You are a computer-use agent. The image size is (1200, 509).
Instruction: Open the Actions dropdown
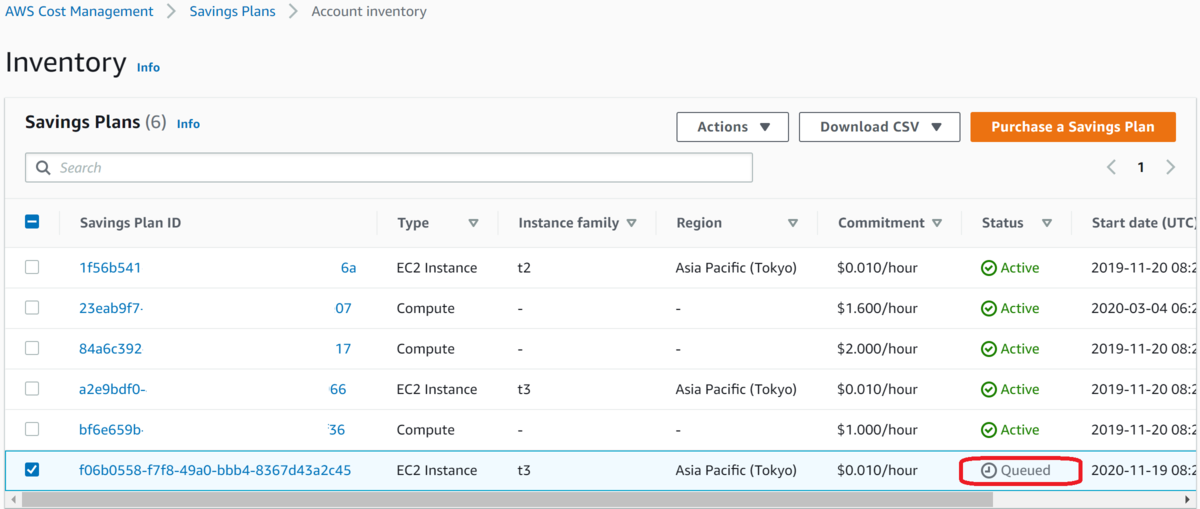733,127
